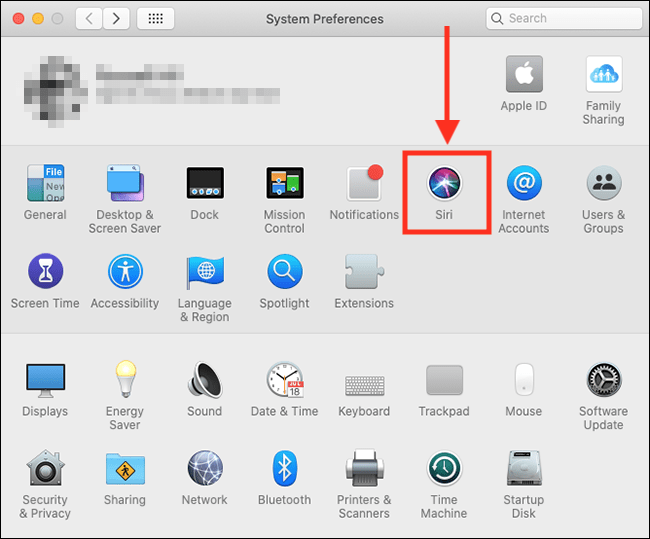The height and width of the screenshot is (539, 650).
Task: Open the Siri preferences pane
Action: (444, 183)
